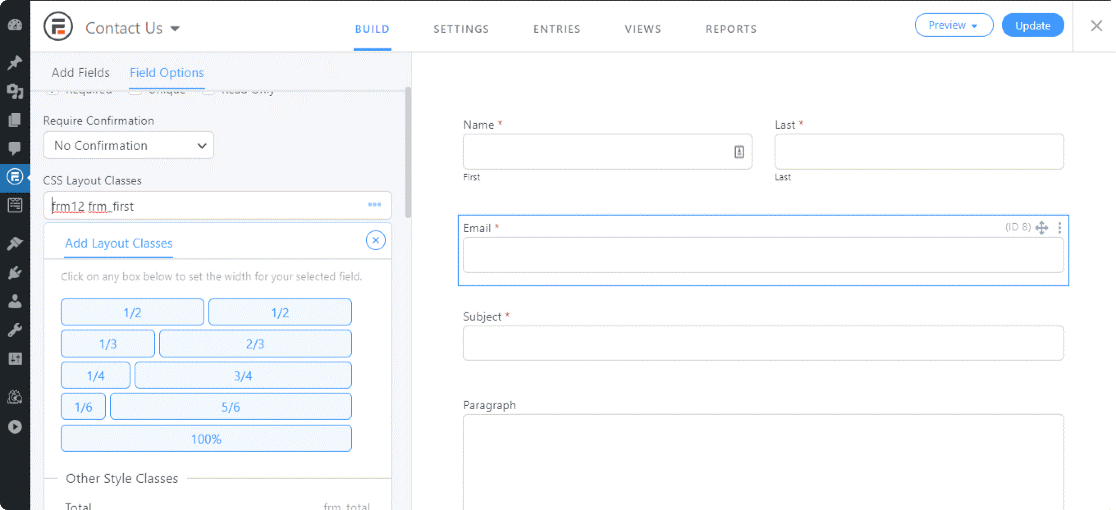This screenshot has height=510, width=1116.
Task: Open the Tools wrench sidebar icon
Action: tap(14, 330)
